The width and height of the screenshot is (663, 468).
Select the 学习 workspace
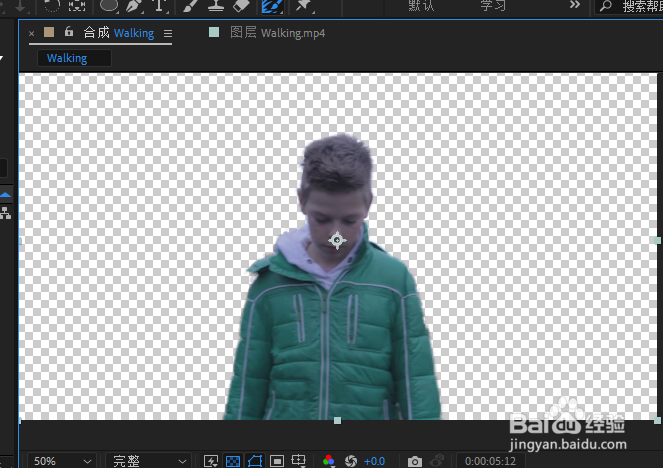493,6
